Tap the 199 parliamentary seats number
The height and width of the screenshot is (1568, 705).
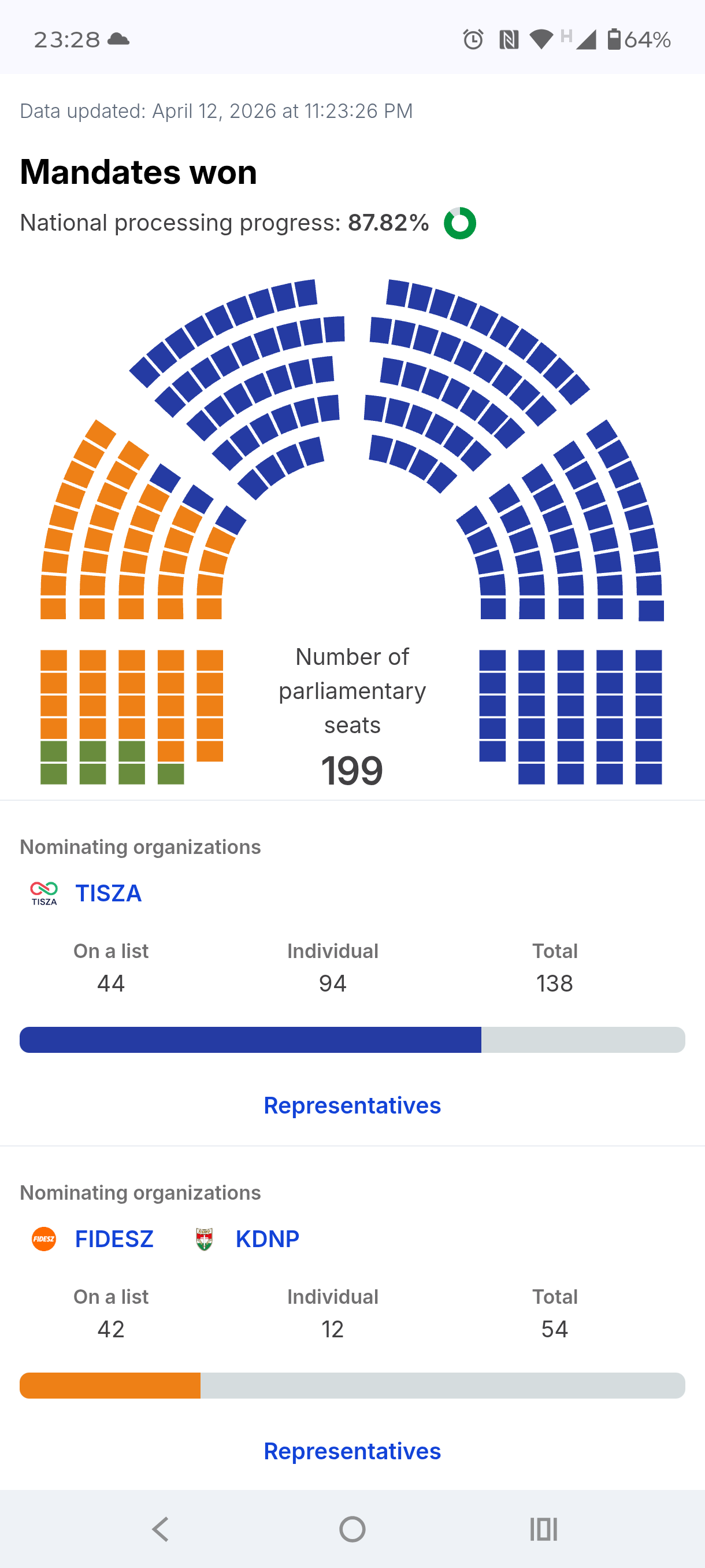coord(352,771)
